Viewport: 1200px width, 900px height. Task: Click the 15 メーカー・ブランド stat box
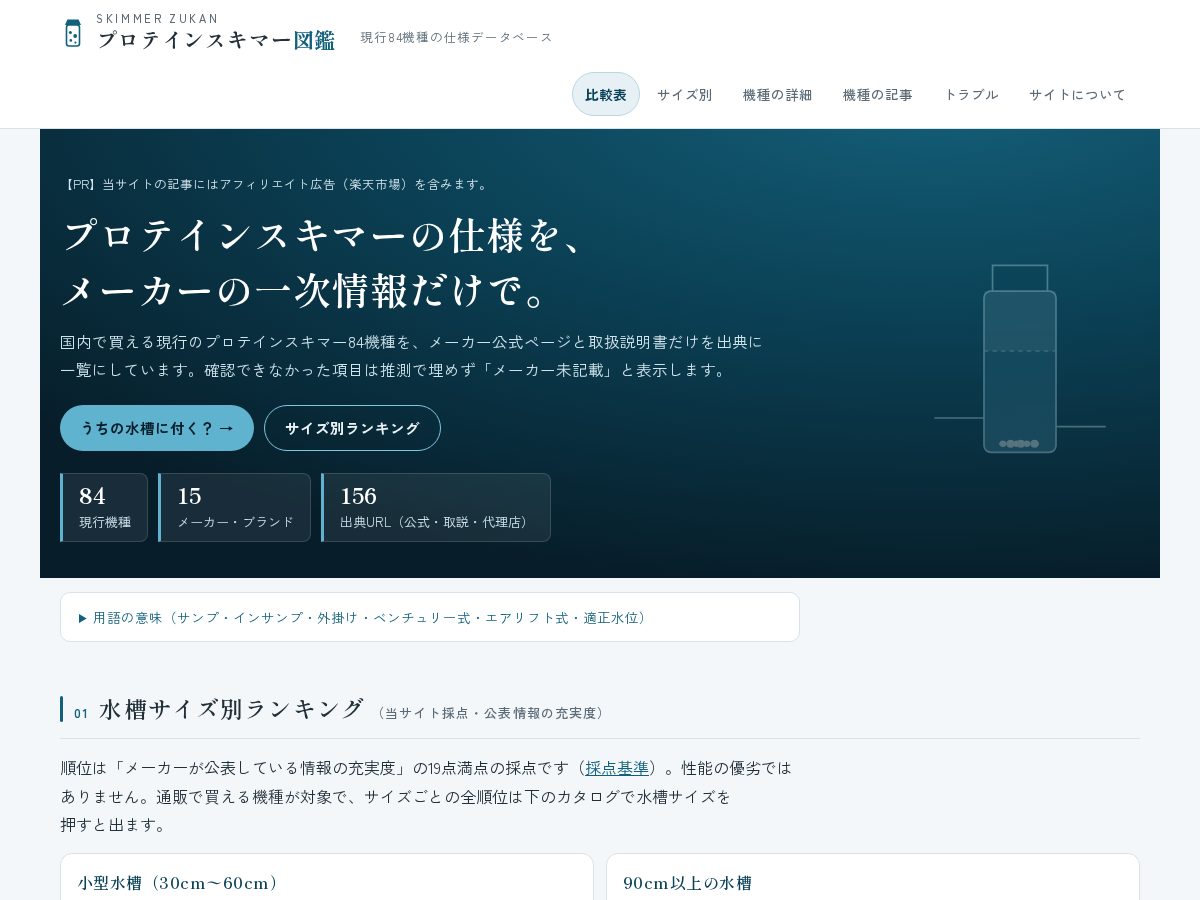tap(235, 507)
